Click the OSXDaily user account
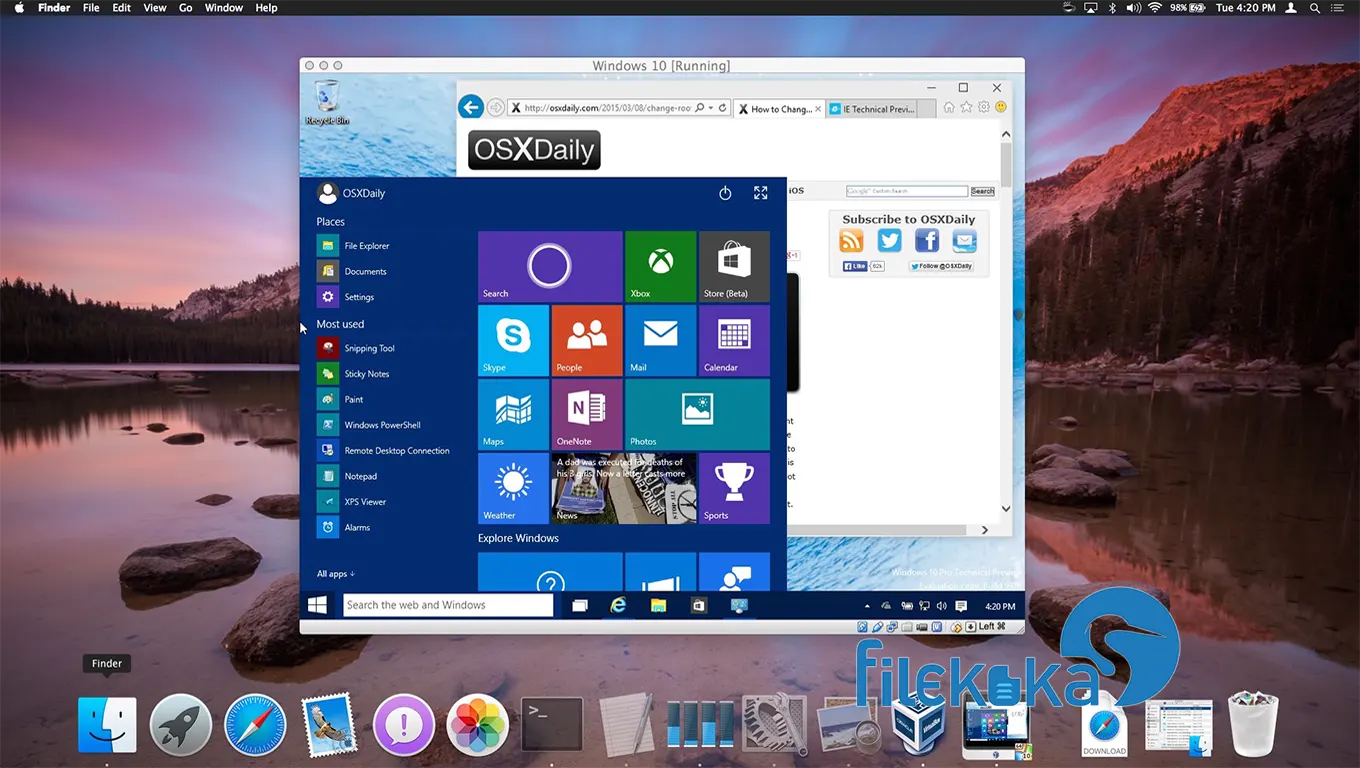This screenshot has height=768, width=1360. pos(351,193)
